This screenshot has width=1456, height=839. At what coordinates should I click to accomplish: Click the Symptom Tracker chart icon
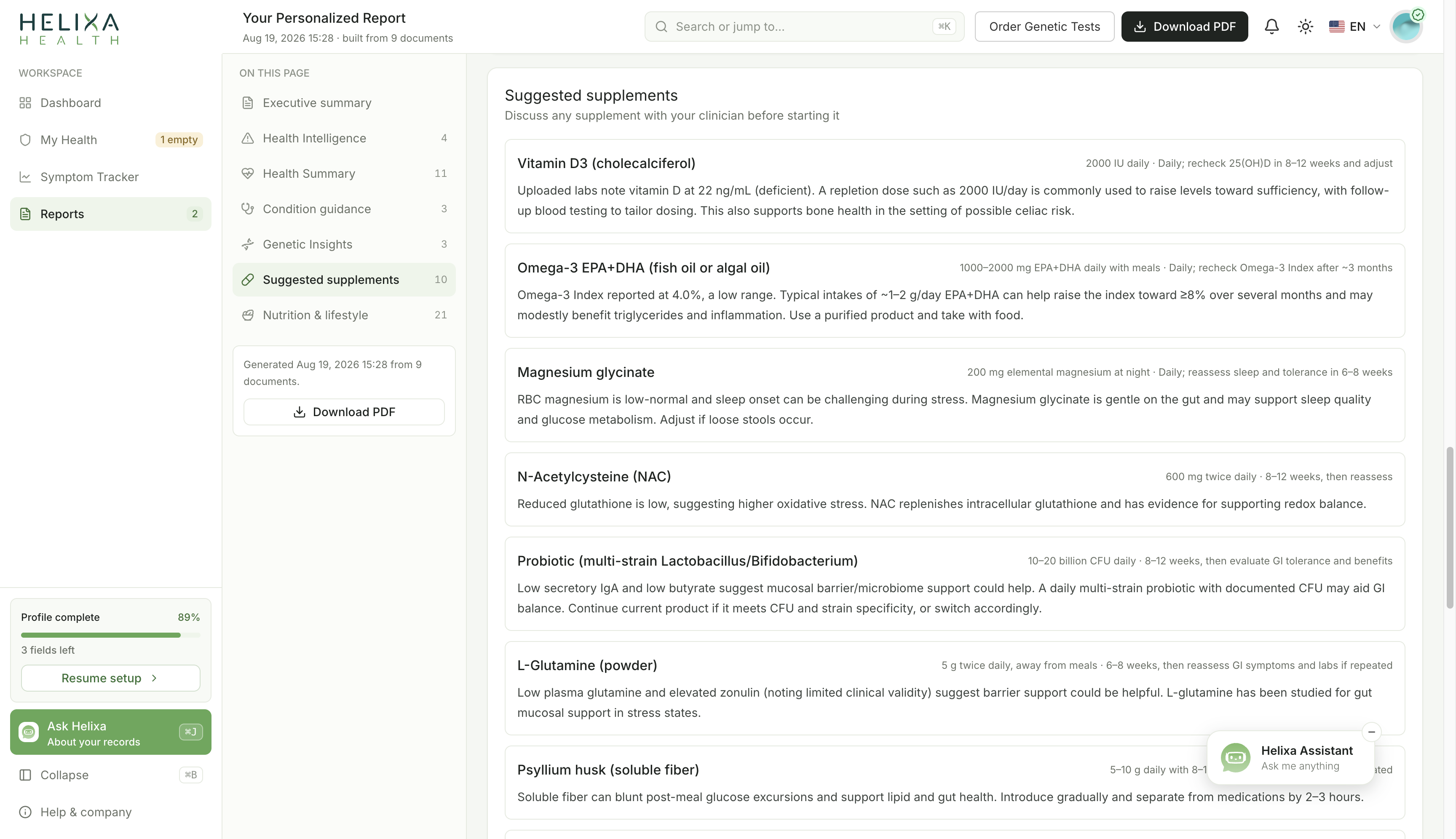click(x=25, y=177)
